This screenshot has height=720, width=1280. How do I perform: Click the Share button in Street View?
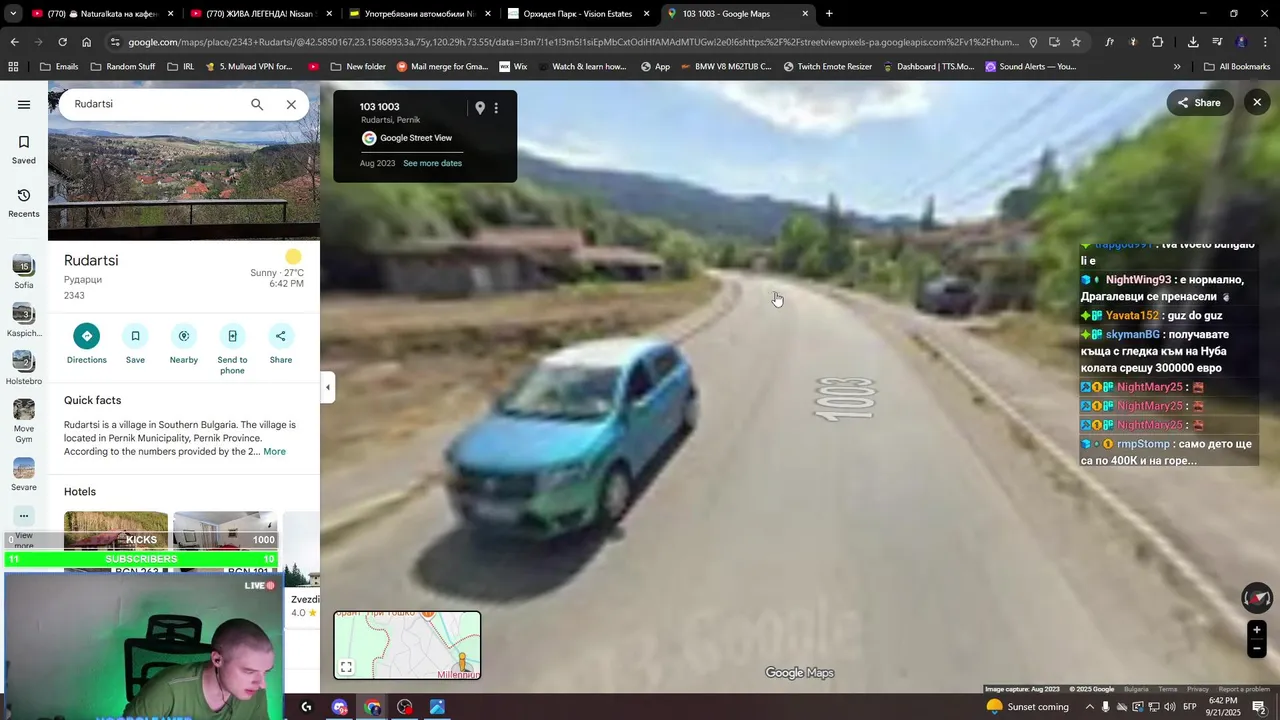[1199, 102]
